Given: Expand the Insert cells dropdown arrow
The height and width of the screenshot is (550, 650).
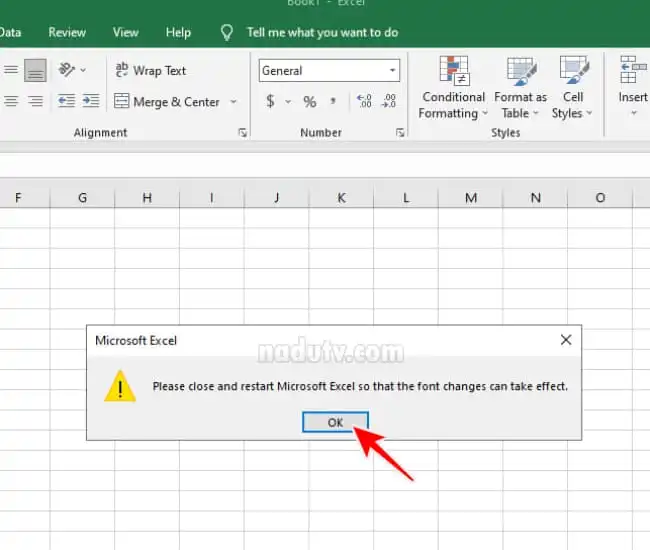Looking at the screenshot, I should pos(633,113).
